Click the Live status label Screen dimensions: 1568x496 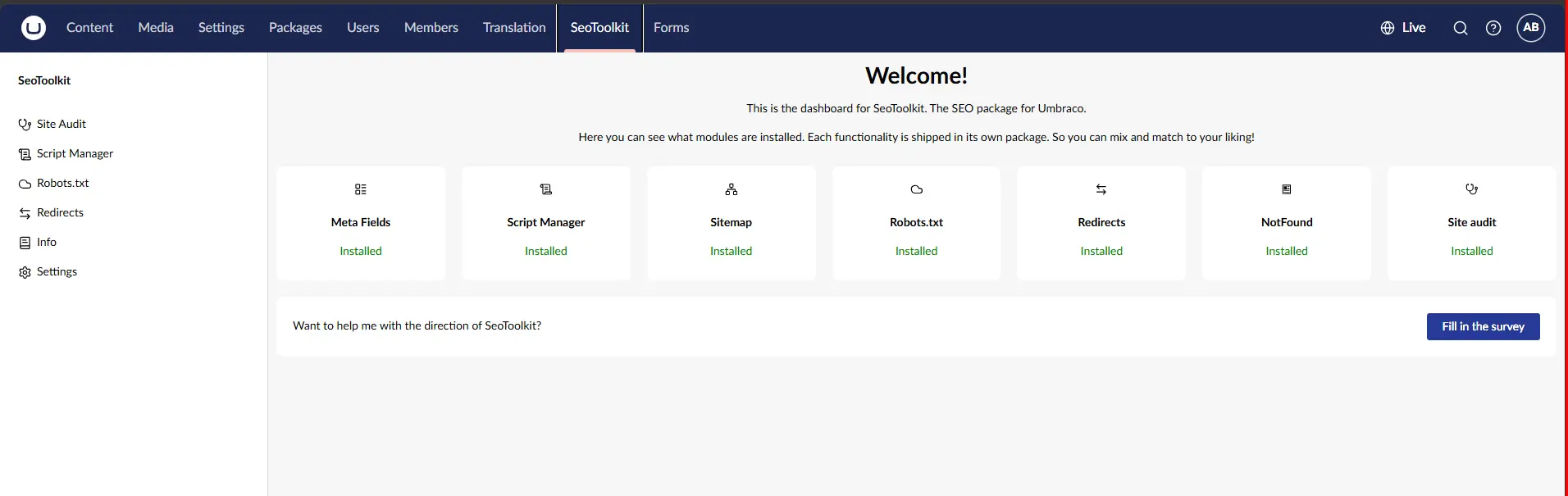click(1414, 28)
